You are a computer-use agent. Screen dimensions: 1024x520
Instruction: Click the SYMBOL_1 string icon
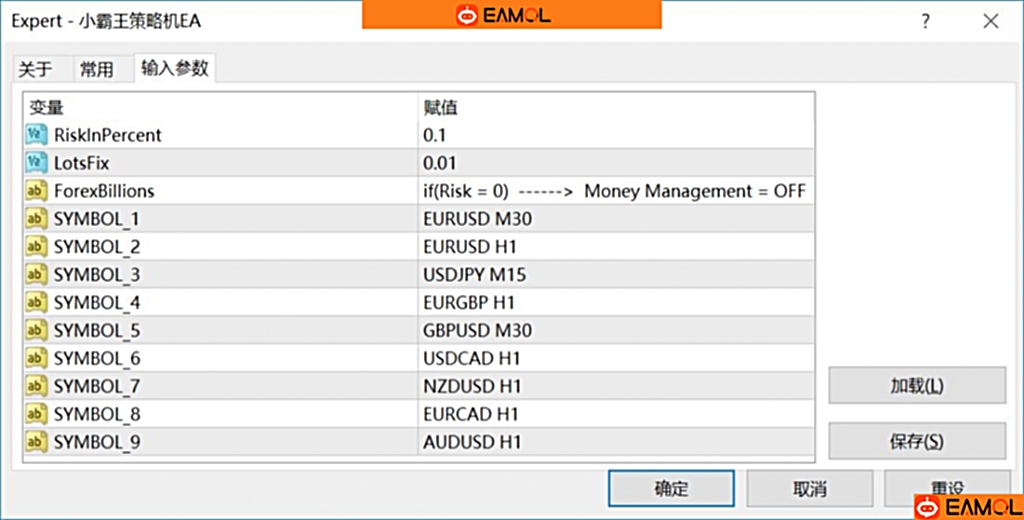[37, 218]
